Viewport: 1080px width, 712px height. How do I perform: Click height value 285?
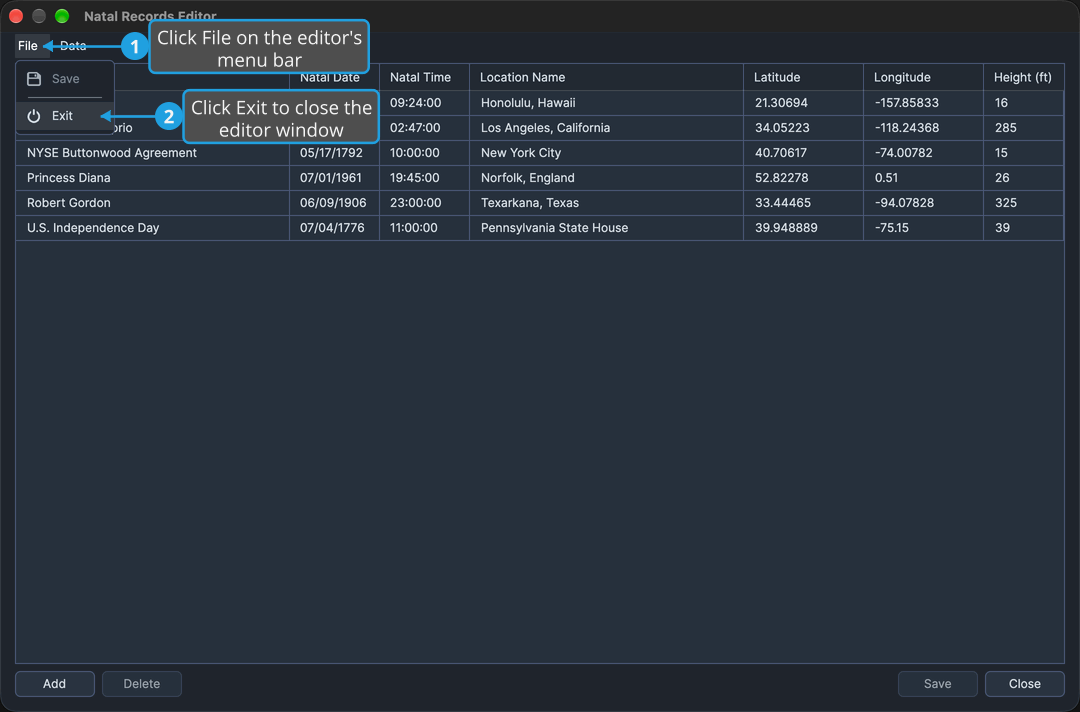tap(1024, 127)
